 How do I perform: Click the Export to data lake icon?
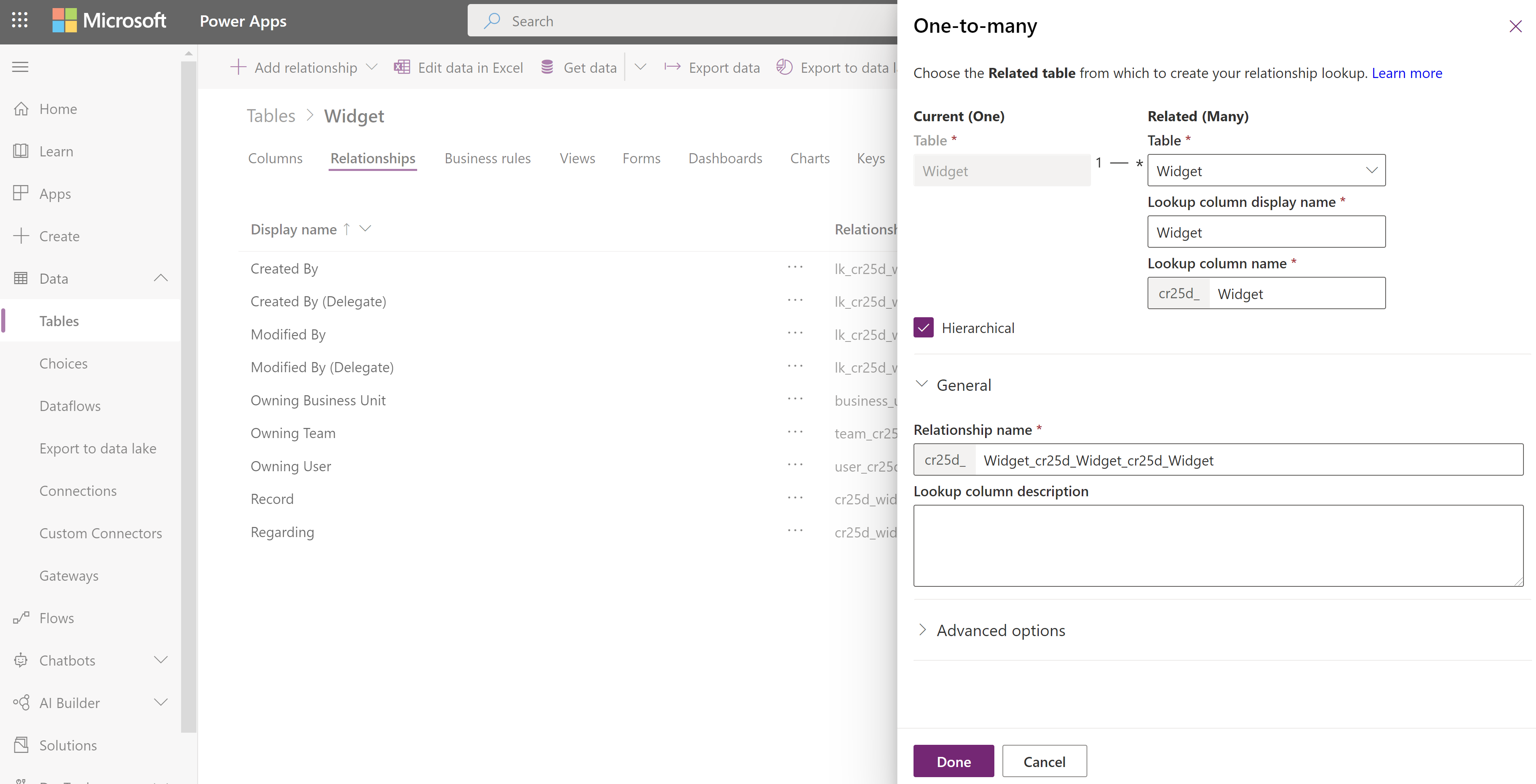784,67
